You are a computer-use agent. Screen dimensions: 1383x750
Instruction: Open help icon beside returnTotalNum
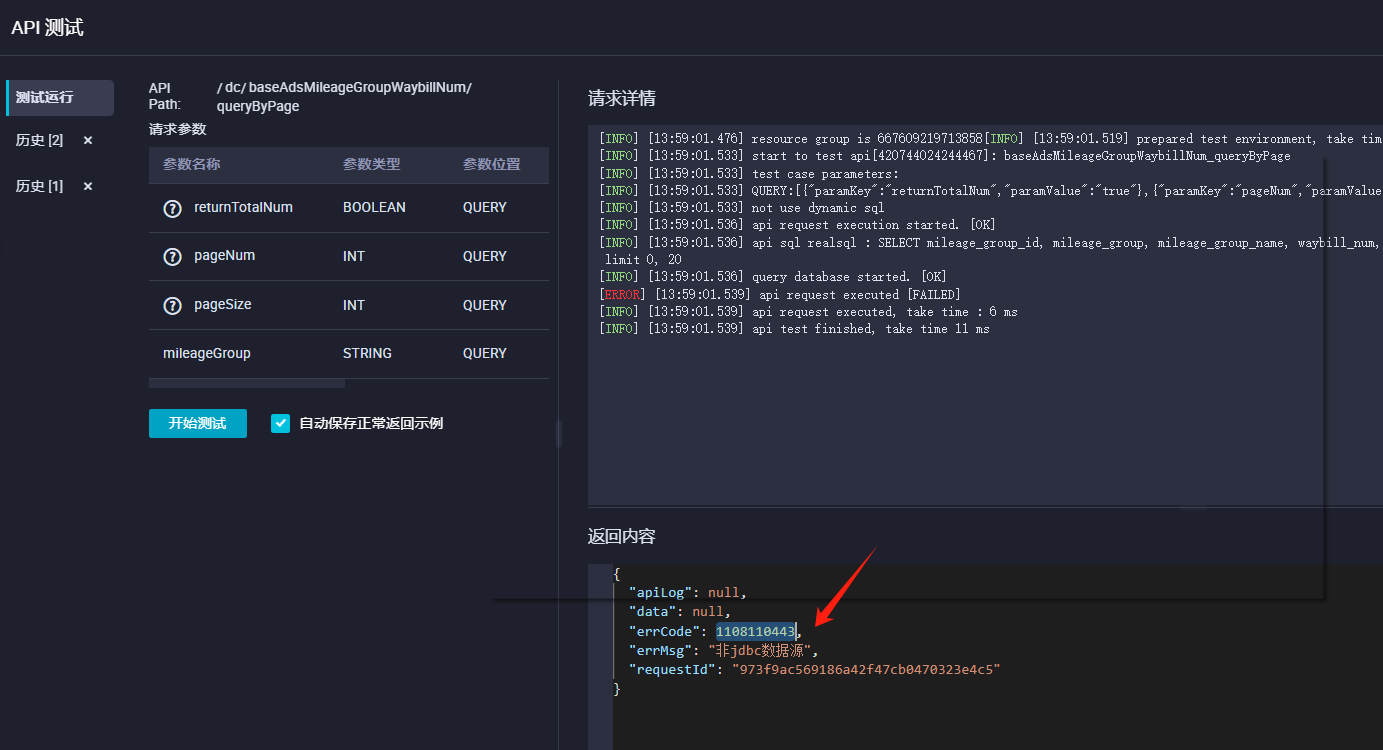(x=172, y=208)
